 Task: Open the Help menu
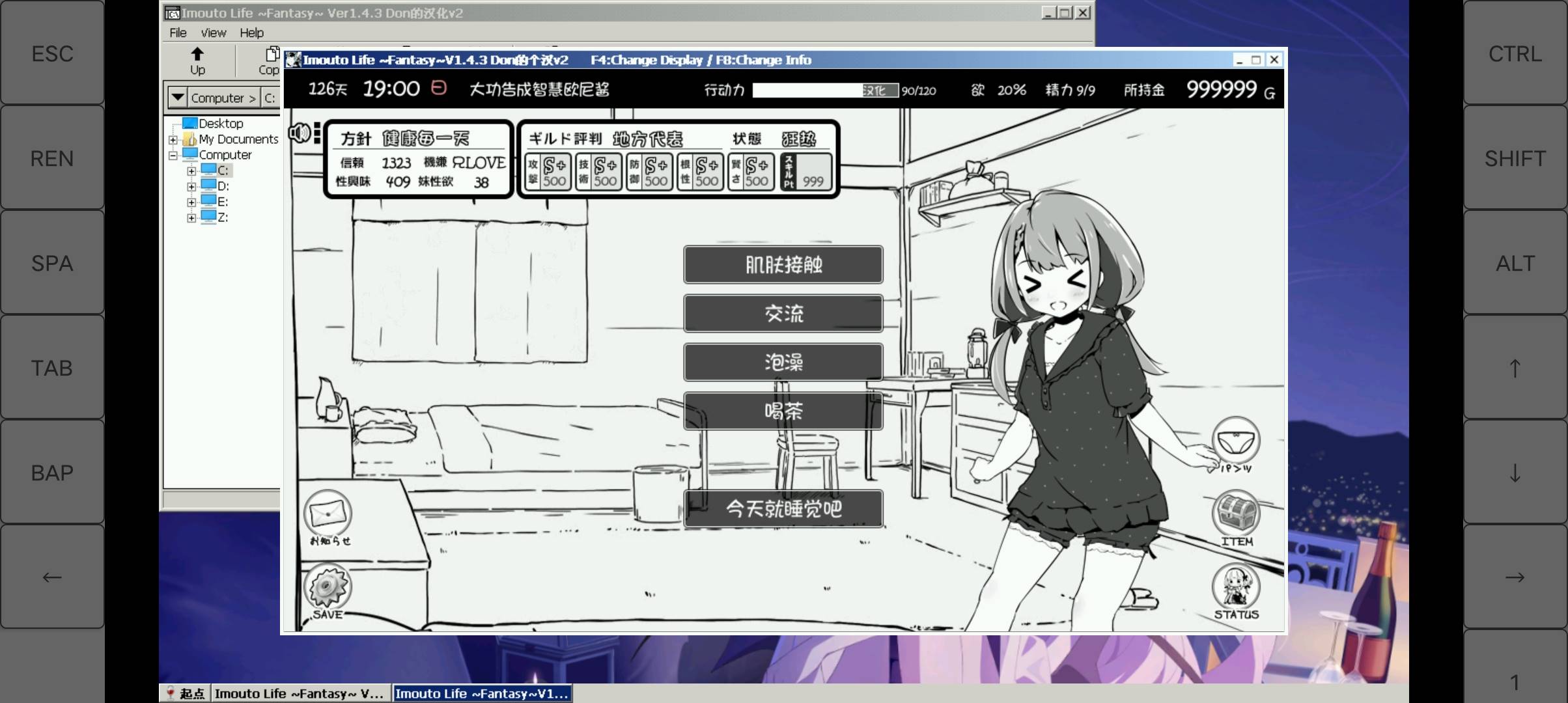250,32
